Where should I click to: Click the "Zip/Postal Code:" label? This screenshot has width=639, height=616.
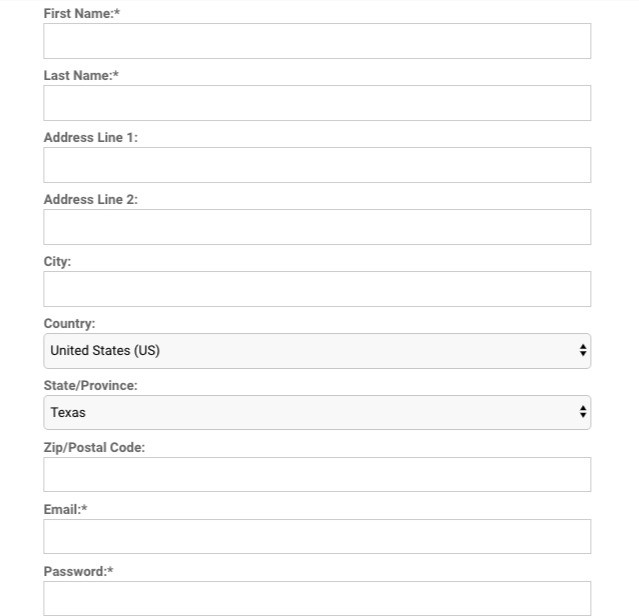[94, 448]
